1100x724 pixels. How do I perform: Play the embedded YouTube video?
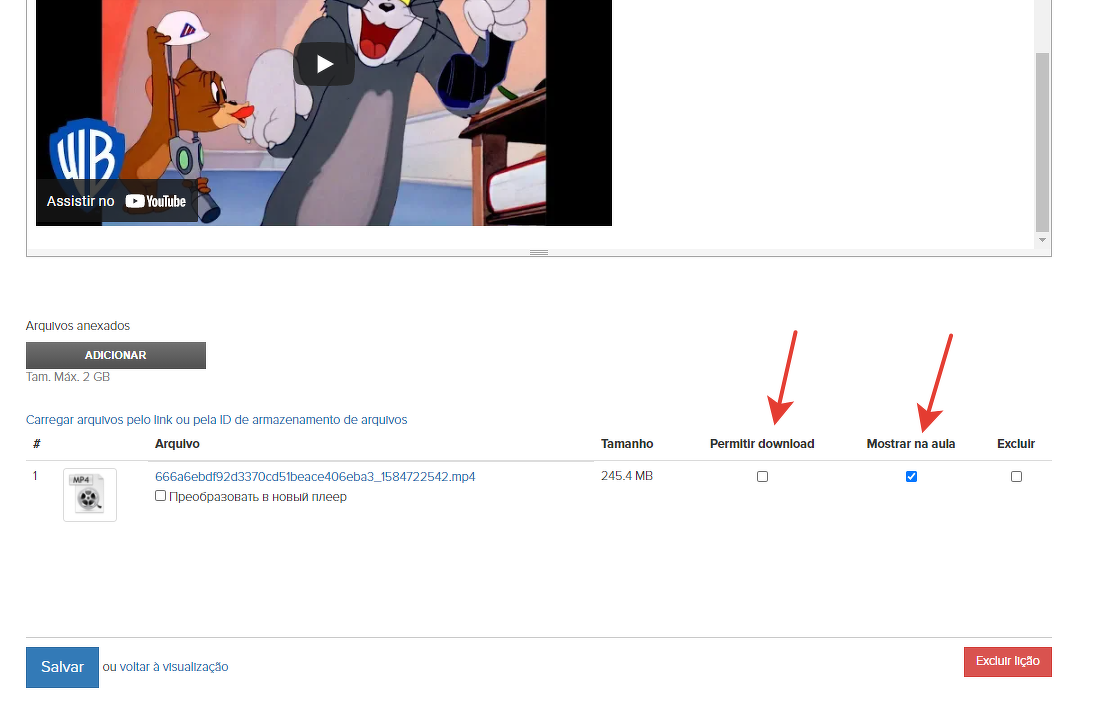(323, 64)
